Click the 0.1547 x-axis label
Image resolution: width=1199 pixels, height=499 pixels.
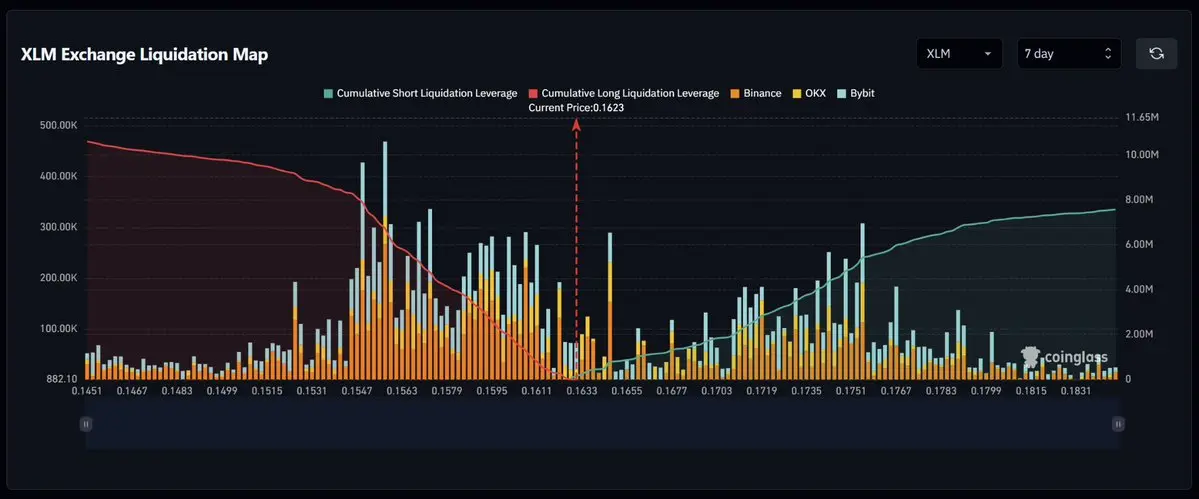[x=357, y=390]
